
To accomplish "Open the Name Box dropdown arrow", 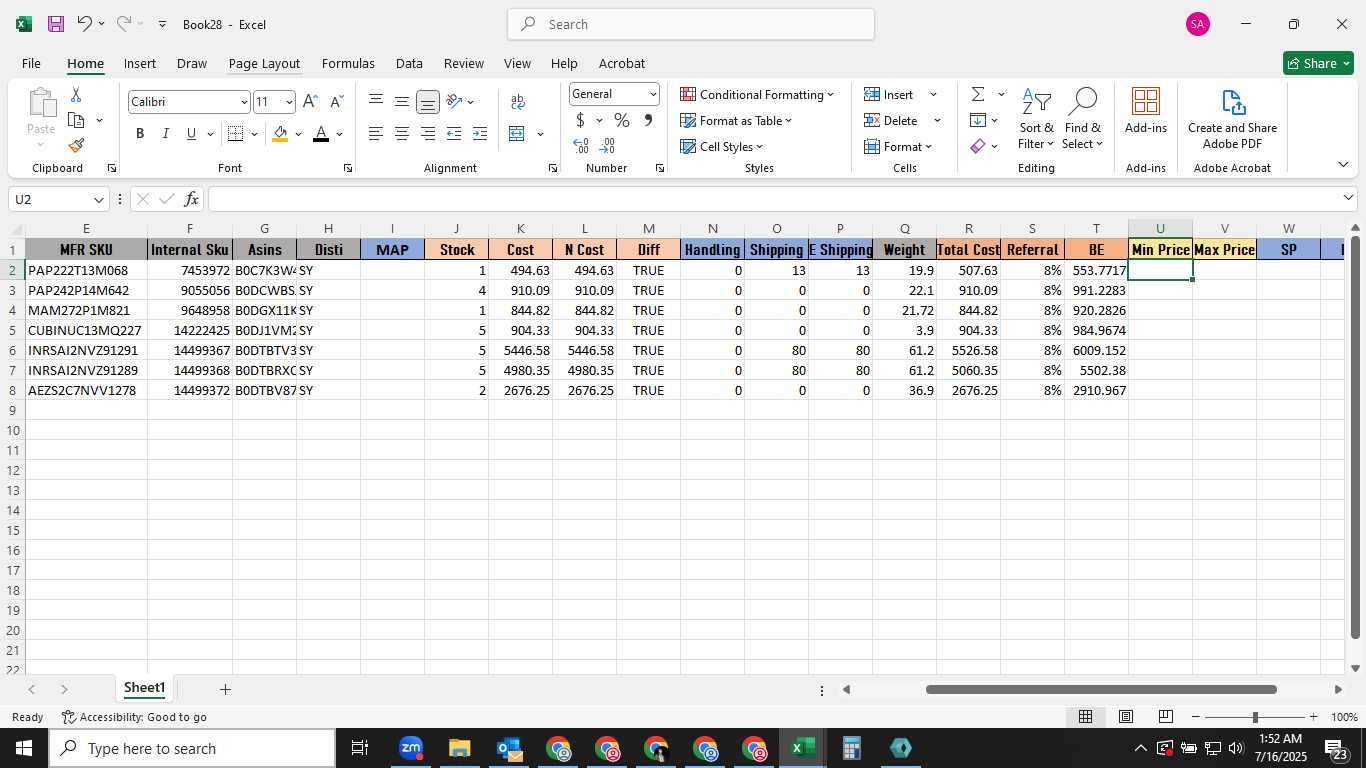I will click(98, 199).
